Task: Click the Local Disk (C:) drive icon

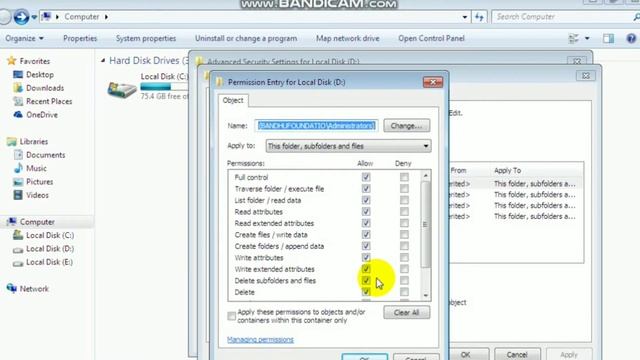Action: [x=122, y=89]
